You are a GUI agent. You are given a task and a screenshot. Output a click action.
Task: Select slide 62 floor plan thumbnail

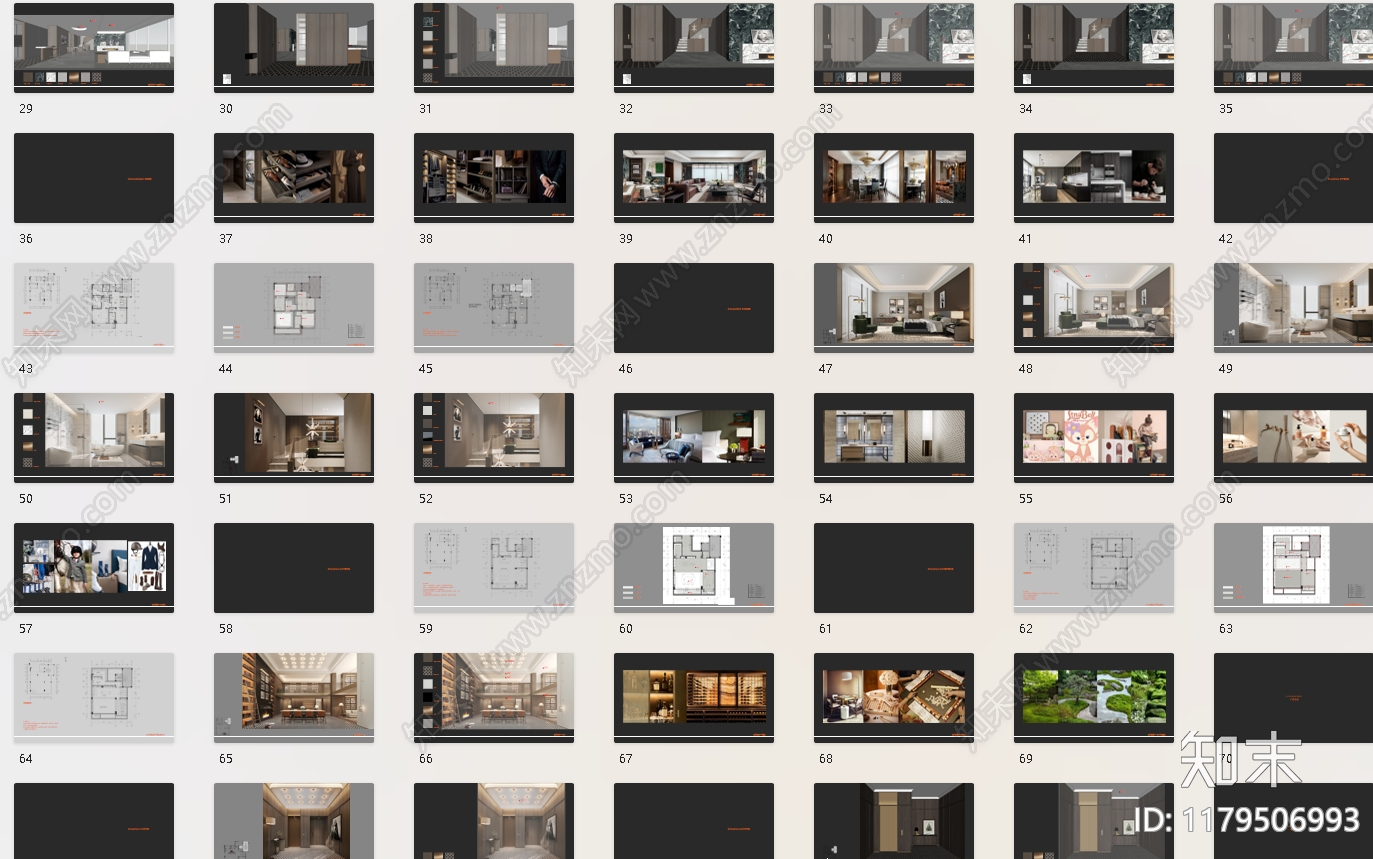point(1094,568)
